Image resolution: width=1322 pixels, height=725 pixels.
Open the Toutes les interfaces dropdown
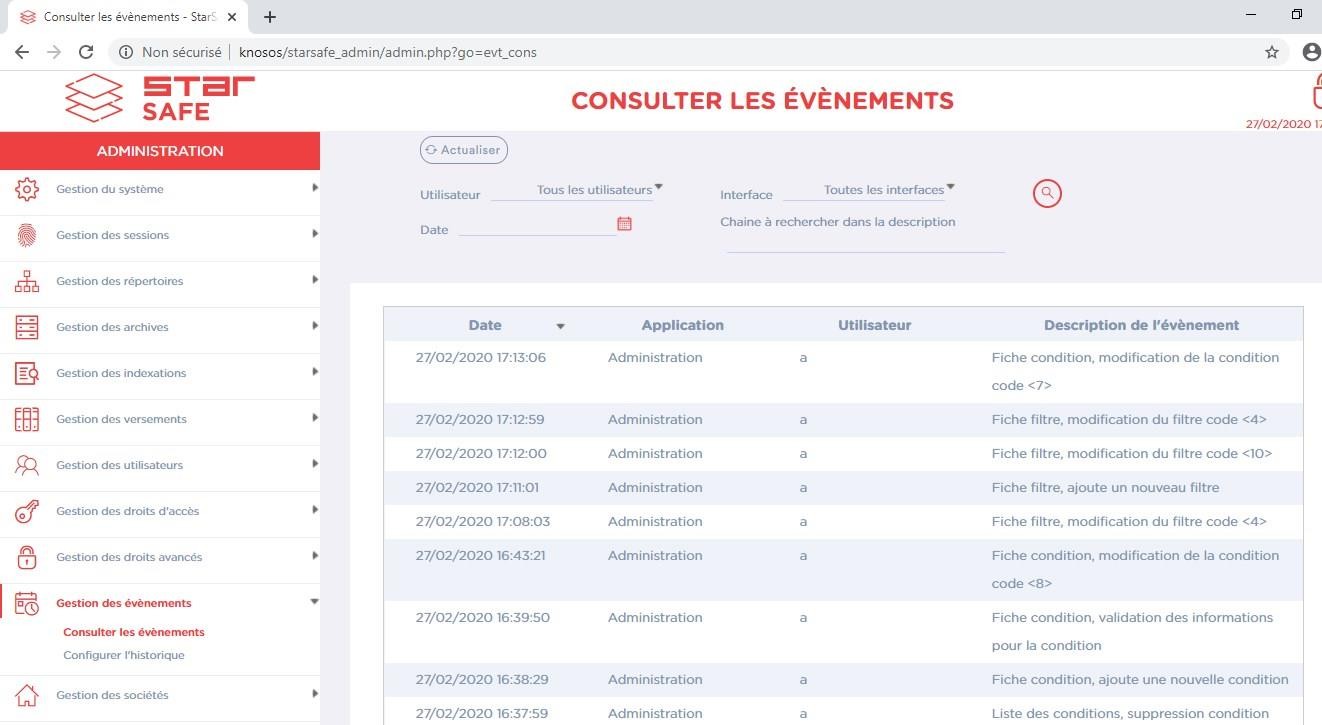point(889,189)
